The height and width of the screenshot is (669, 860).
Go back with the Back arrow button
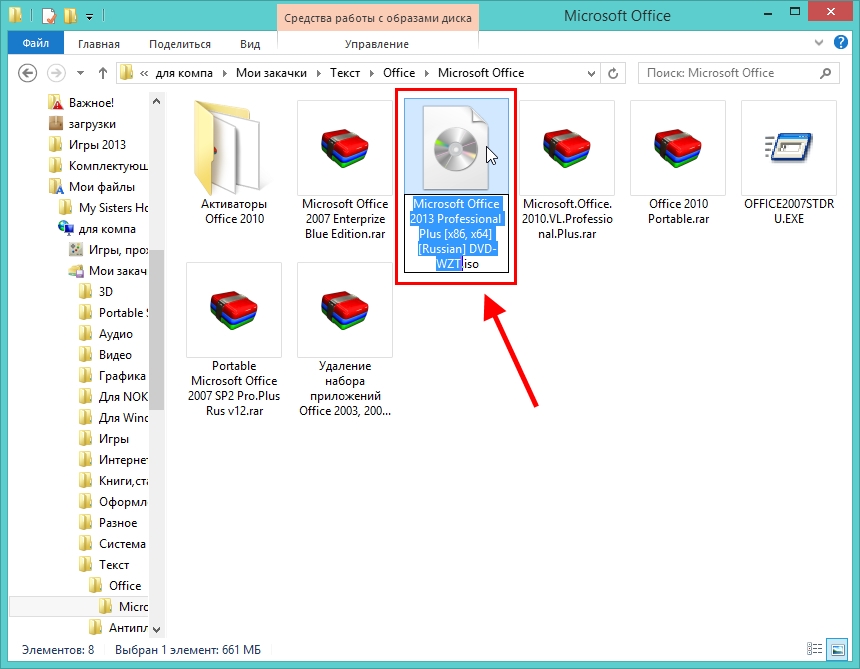[x=27, y=73]
